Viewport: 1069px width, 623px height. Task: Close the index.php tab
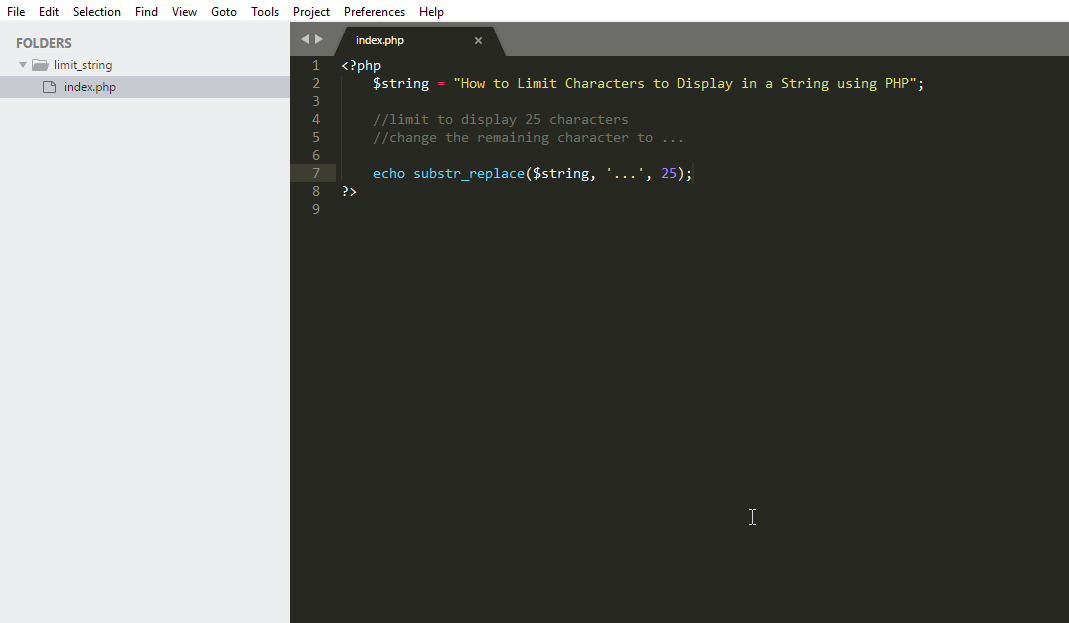[478, 41]
